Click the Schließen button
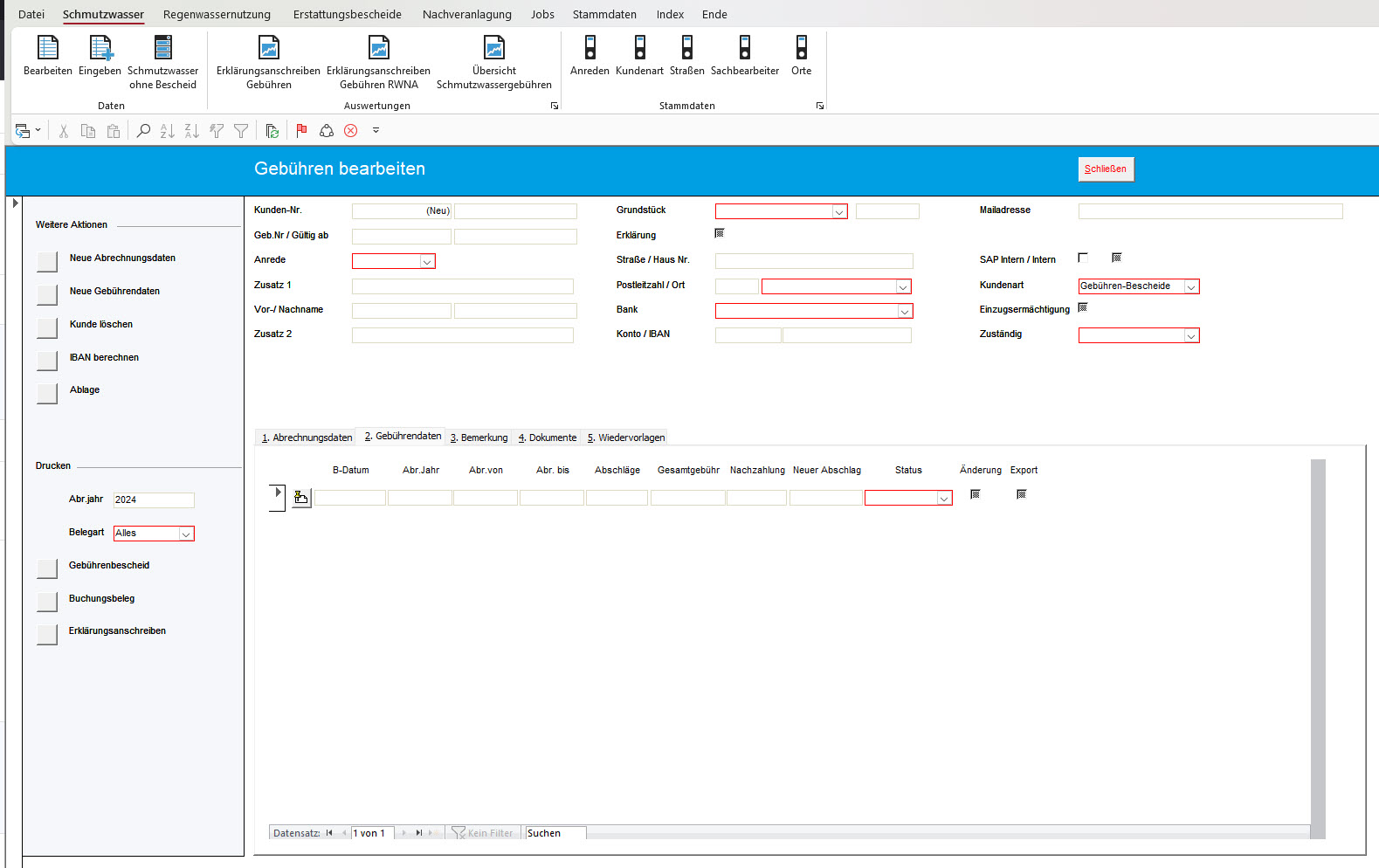The height and width of the screenshot is (868, 1379). (x=1106, y=169)
